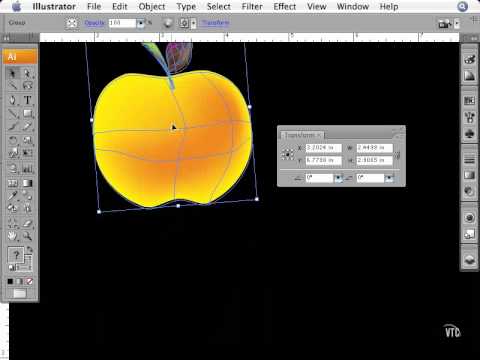The width and height of the screenshot is (480, 360).
Task: Select the Live Paint Bucket tool
Action: coord(13,209)
